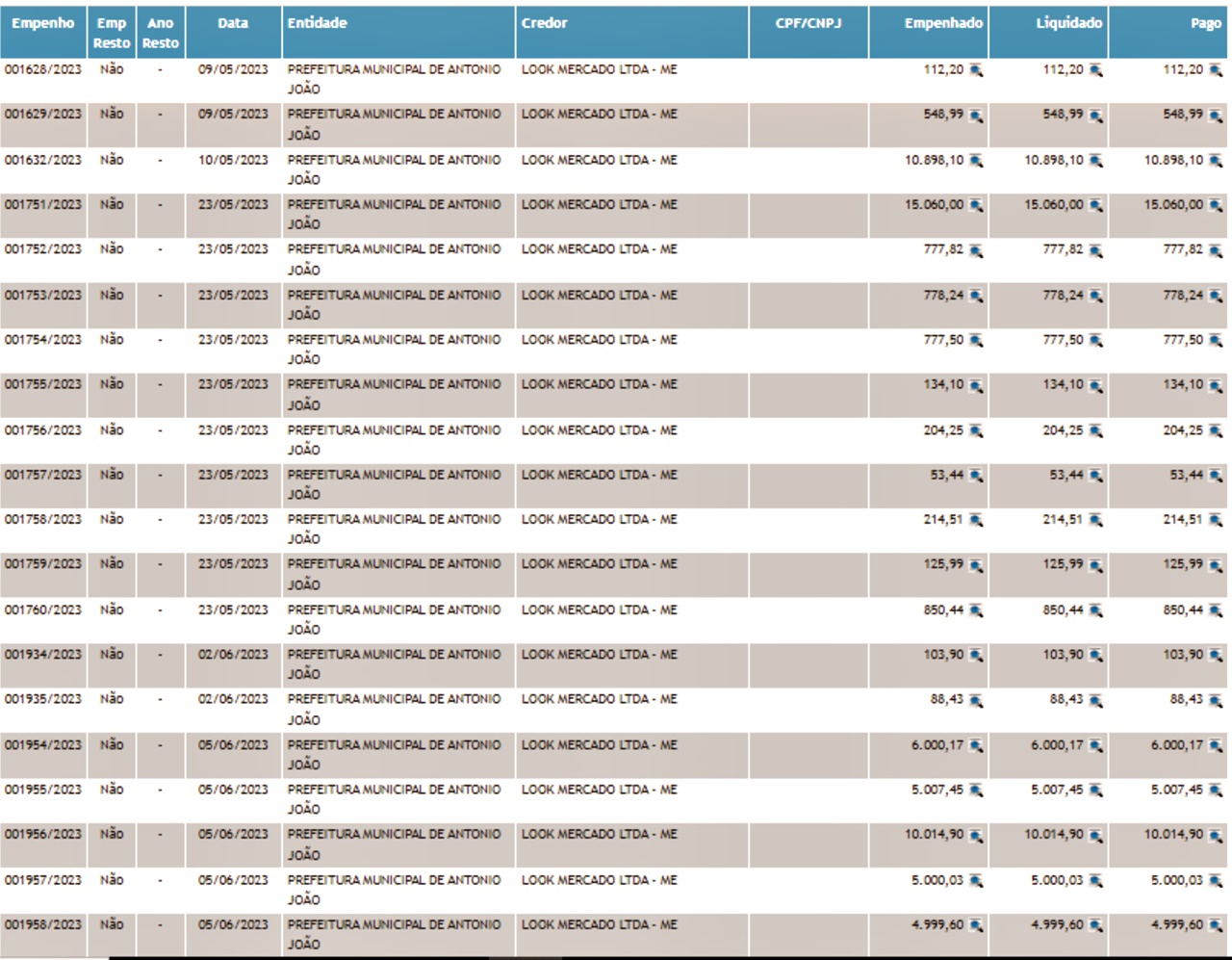Click magnifier next to Liquidado 10.898,10
Image resolution: width=1232 pixels, height=960 pixels.
tap(1095, 161)
